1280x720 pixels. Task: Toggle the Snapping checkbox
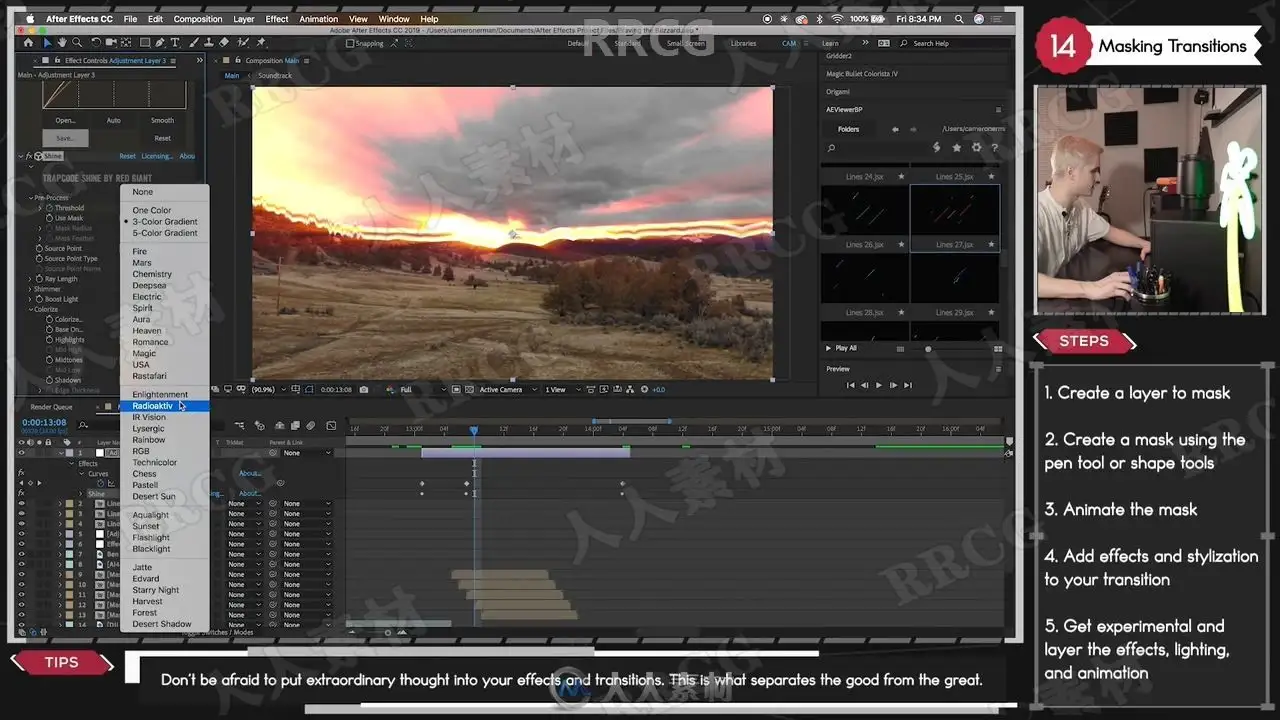click(350, 43)
